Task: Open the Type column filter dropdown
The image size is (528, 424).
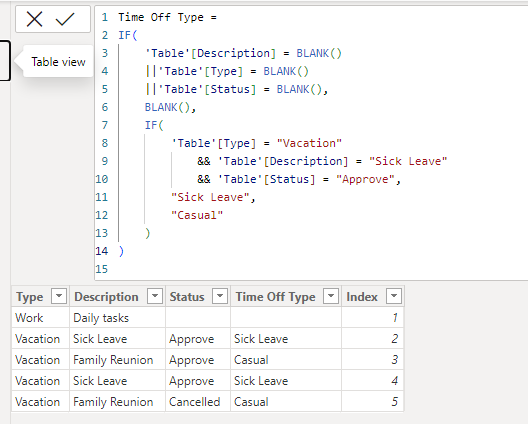Action: pos(59,296)
